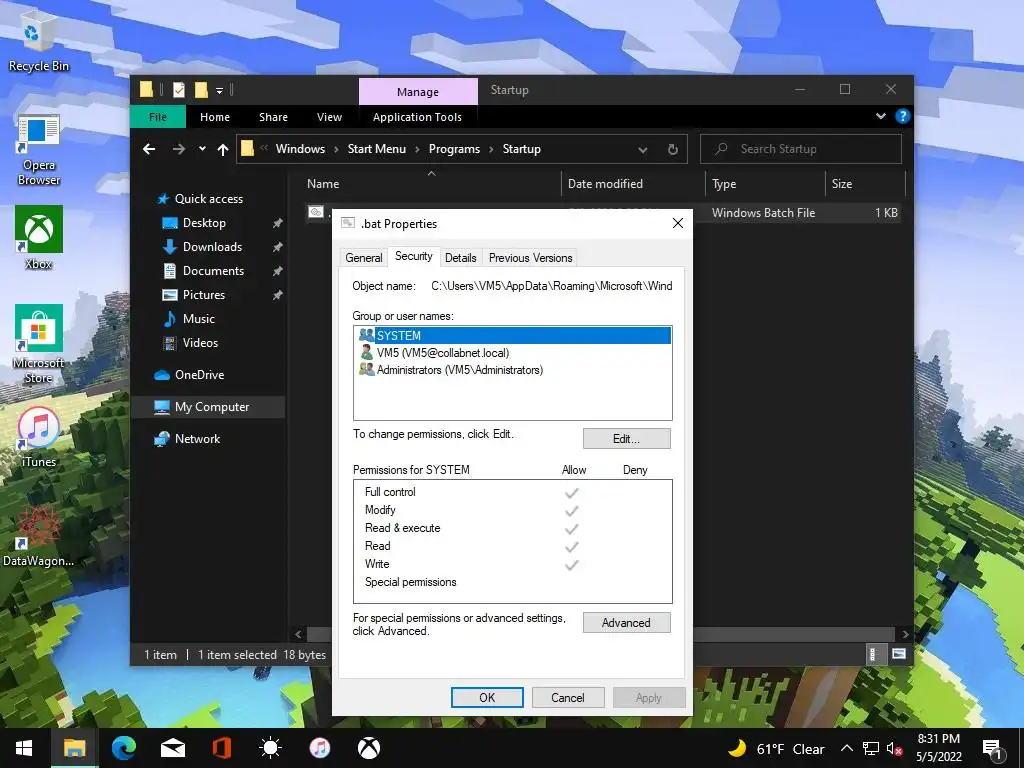Click Edit... to change permissions
The height and width of the screenshot is (768, 1024).
(x=626, y=439)
